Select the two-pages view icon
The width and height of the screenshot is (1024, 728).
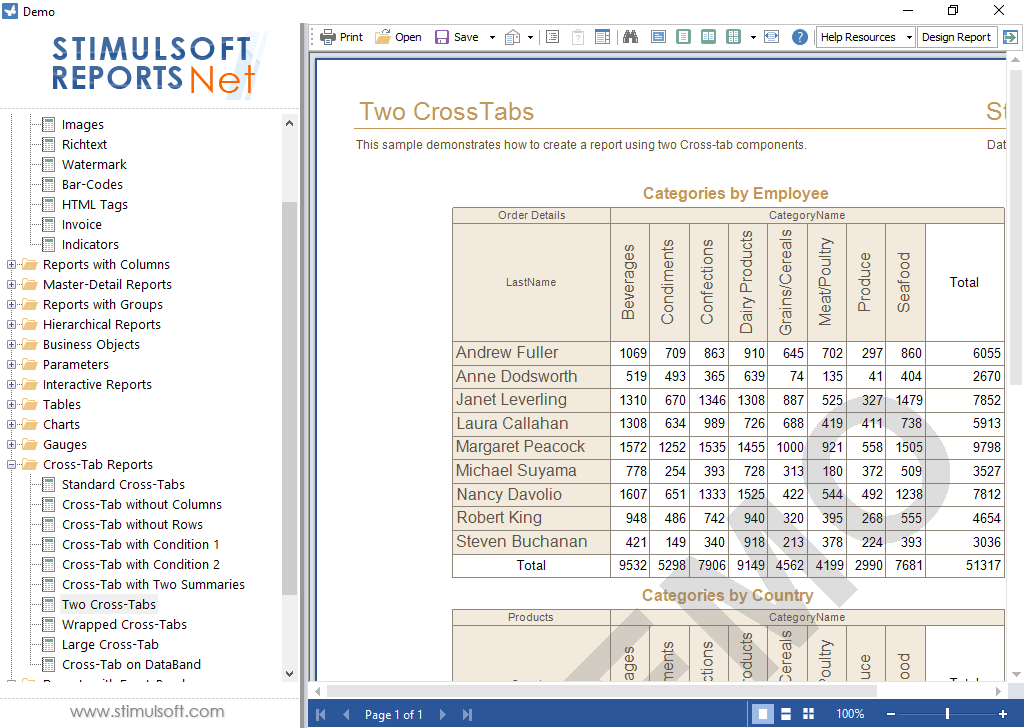(708, 37)
